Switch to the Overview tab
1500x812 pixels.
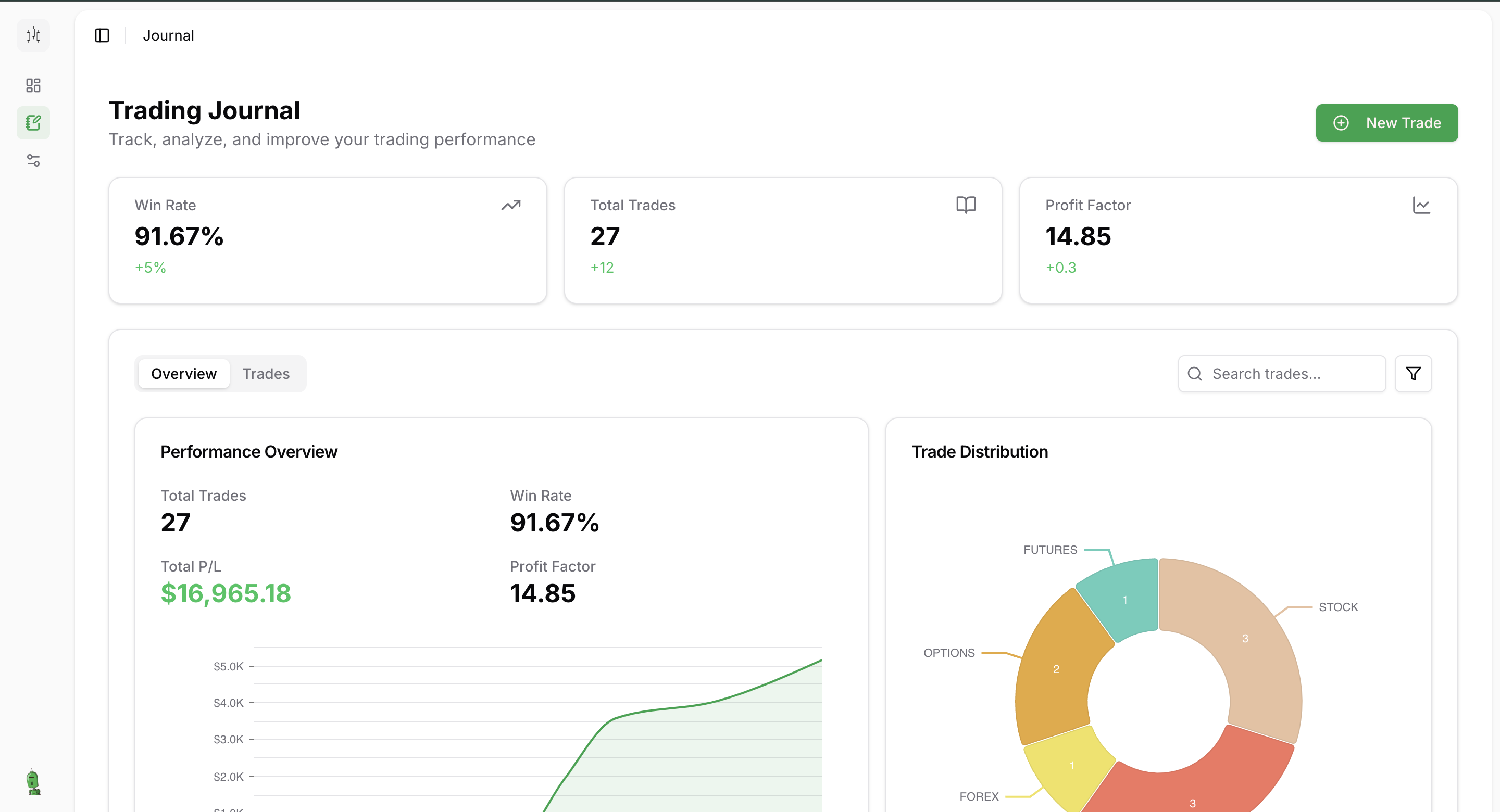(184, 374)
